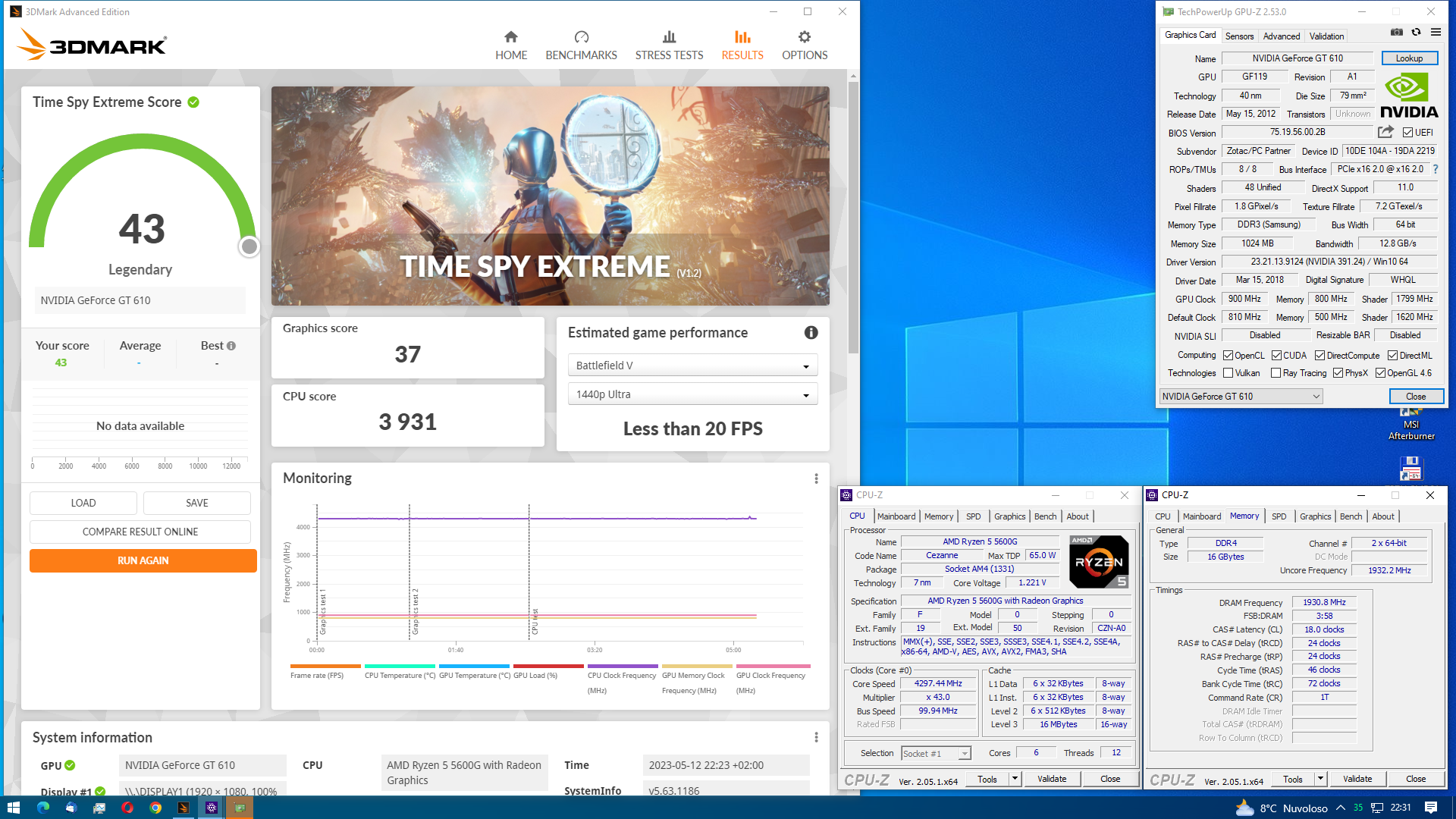Click 3DMark vertical scrollbar thumb
The height and width of the screenshot is (819, 1456).
853,216
